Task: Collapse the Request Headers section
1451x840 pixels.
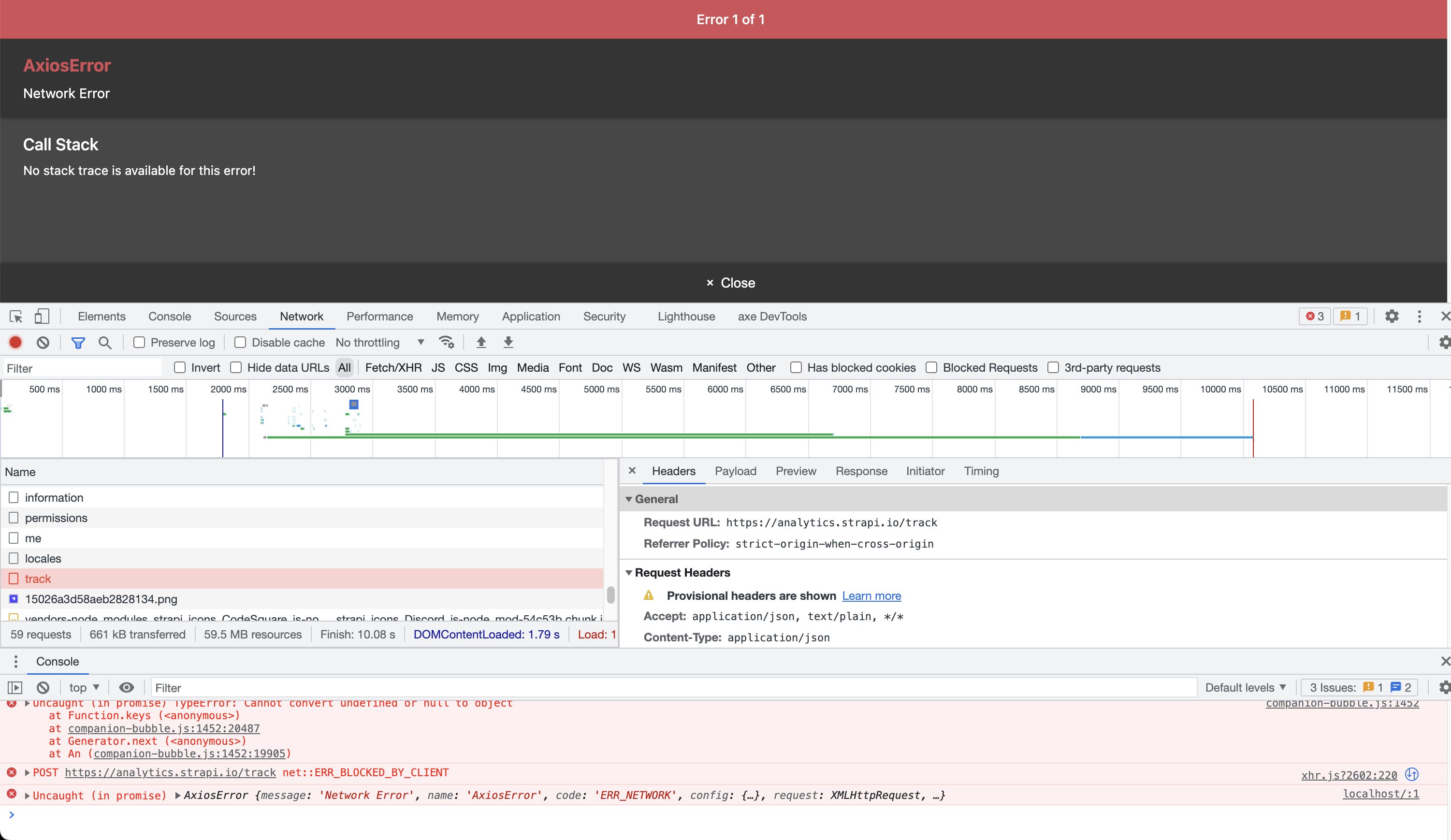Action: (629, 572)
